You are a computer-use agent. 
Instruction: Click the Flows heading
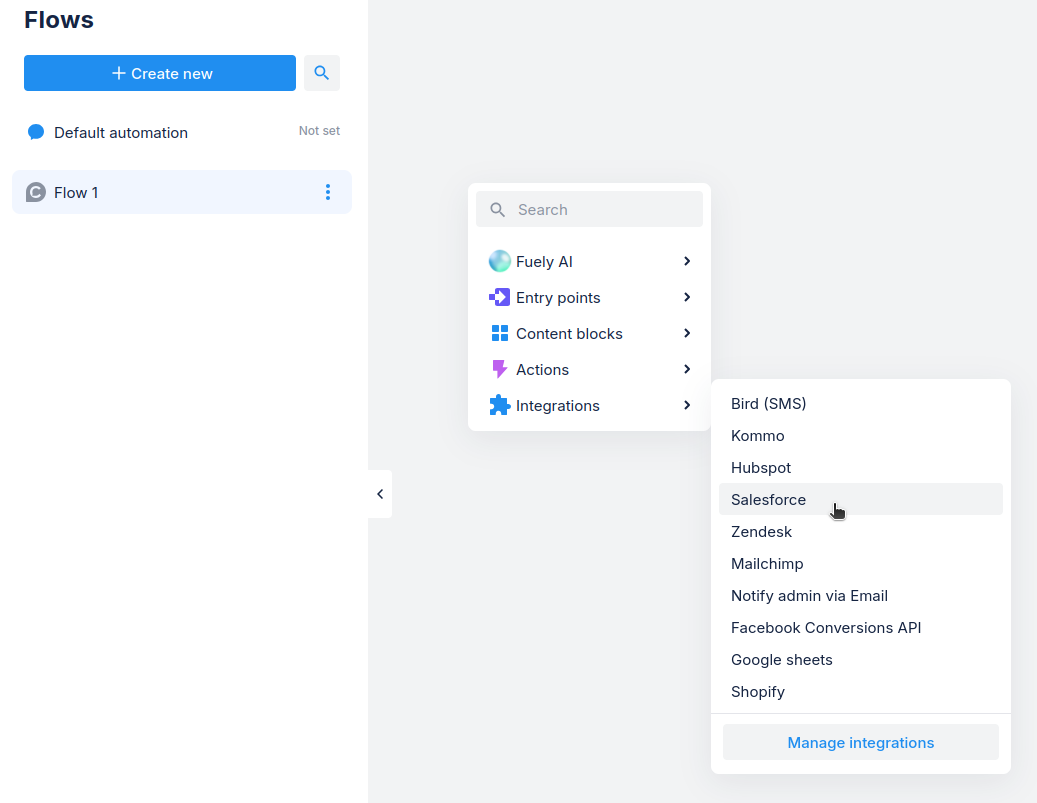(59, 20)
